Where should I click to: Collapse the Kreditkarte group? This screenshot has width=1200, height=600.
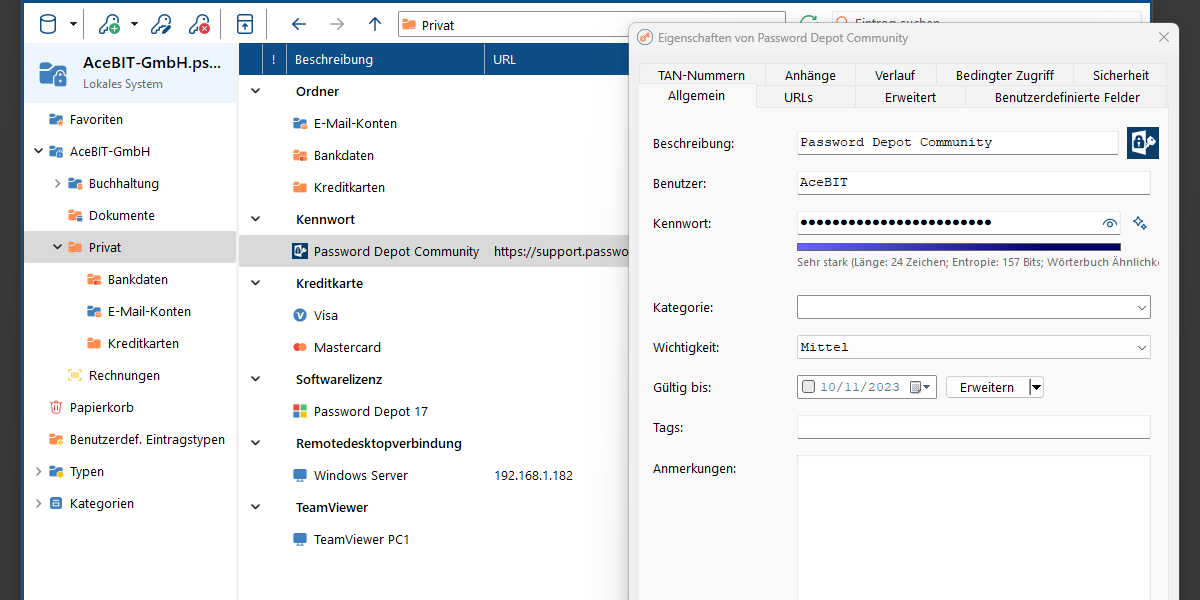coord(255,283)
